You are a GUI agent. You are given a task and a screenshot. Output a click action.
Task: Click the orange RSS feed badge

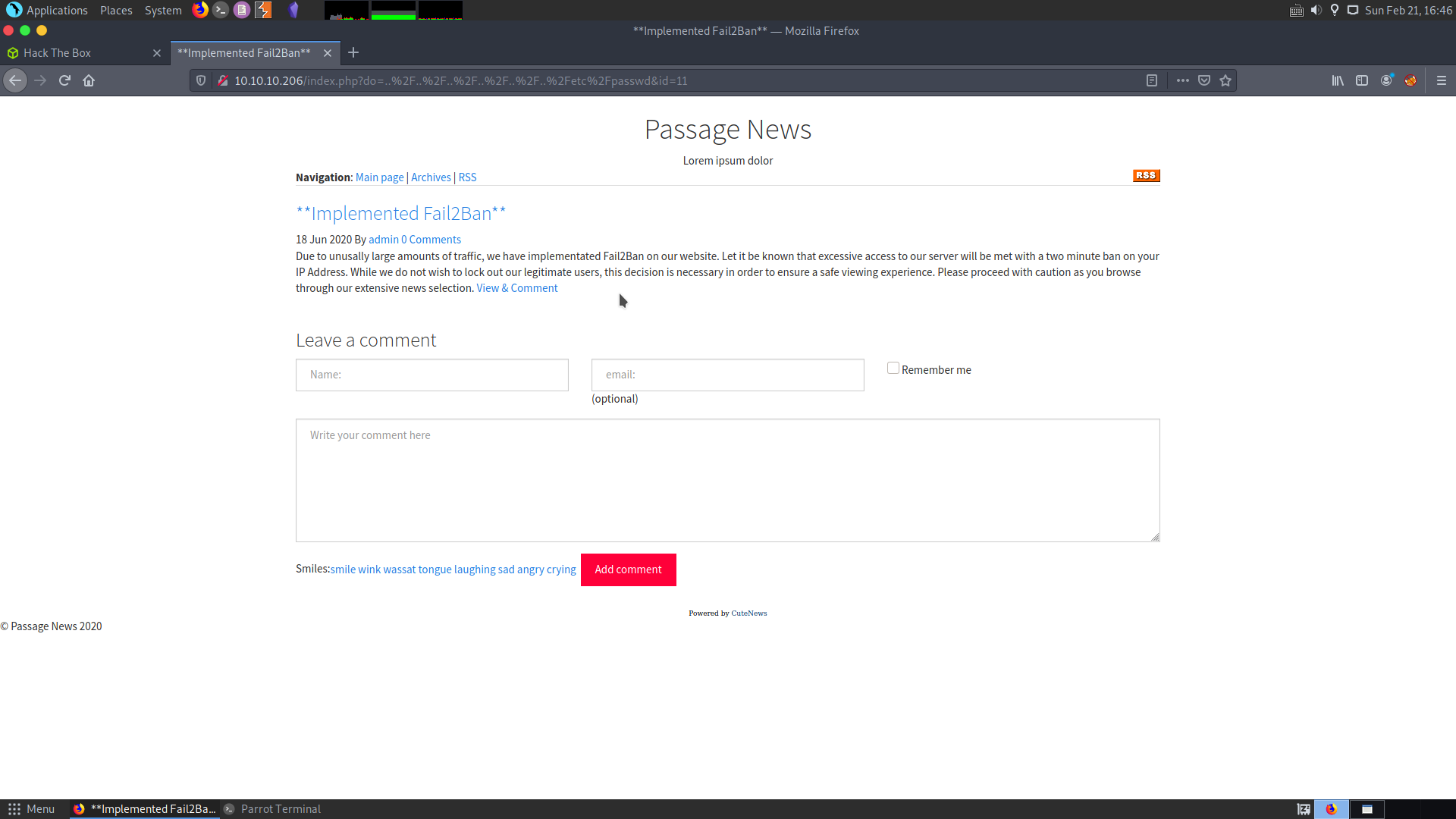[x=1146, y=175]
